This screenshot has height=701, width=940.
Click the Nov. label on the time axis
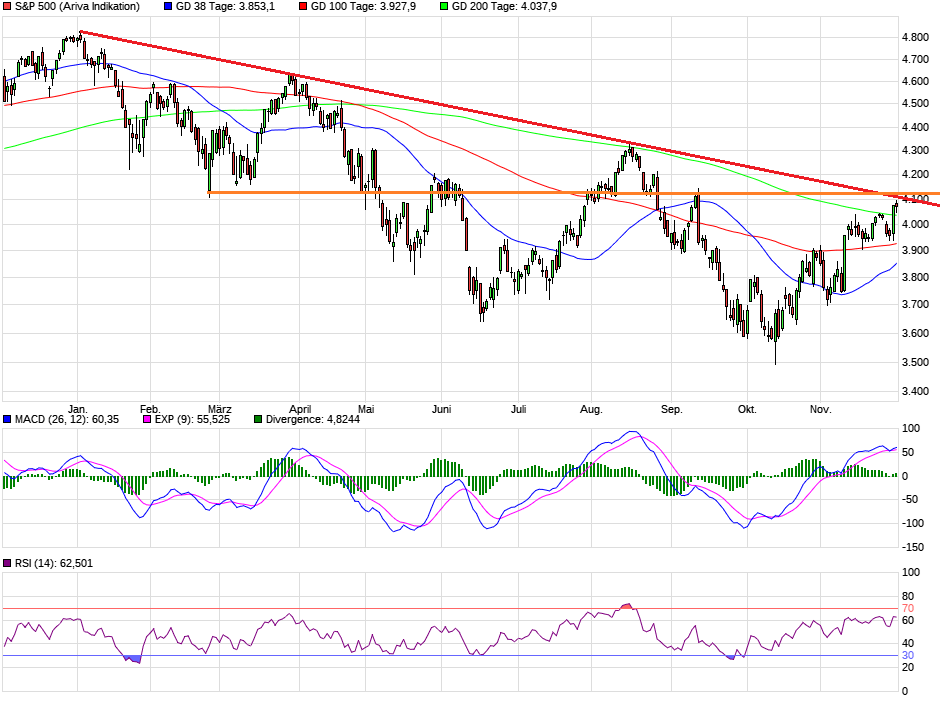[820, 409]
